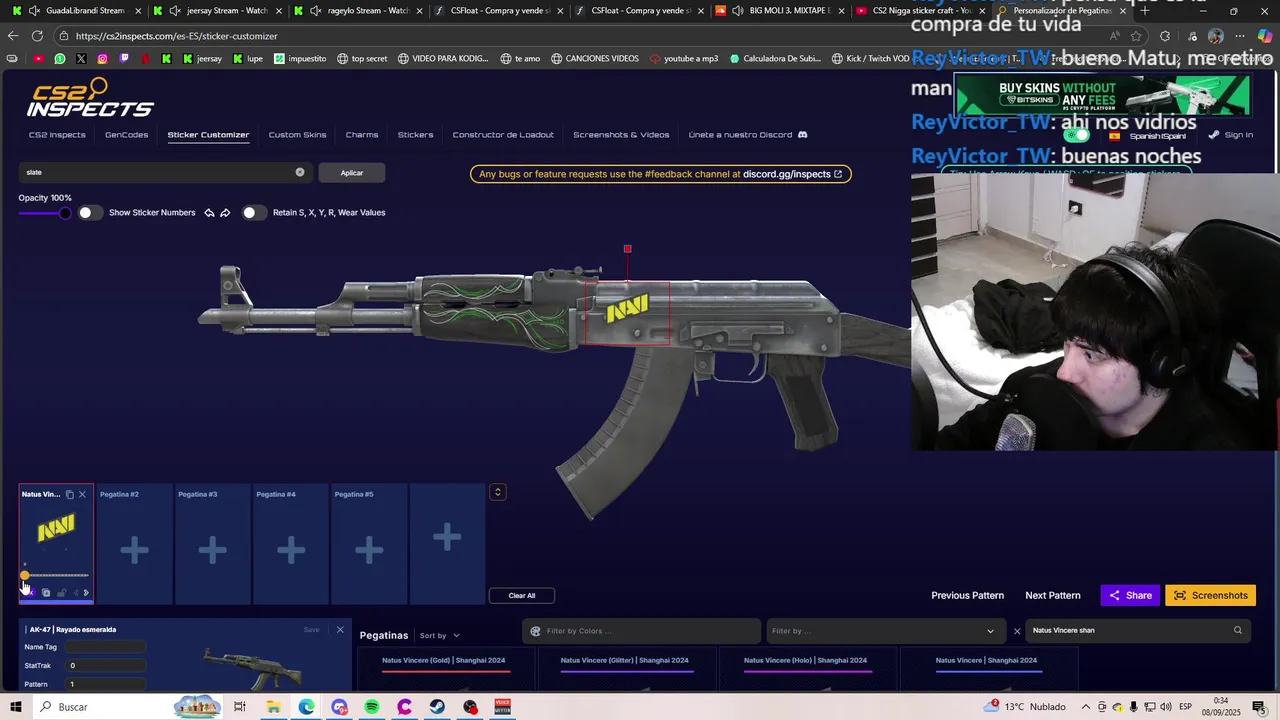The width and height of the screenshot is (1280, 720).
Task: Open discord.gg/inspects feedback link
Action: 792,174
